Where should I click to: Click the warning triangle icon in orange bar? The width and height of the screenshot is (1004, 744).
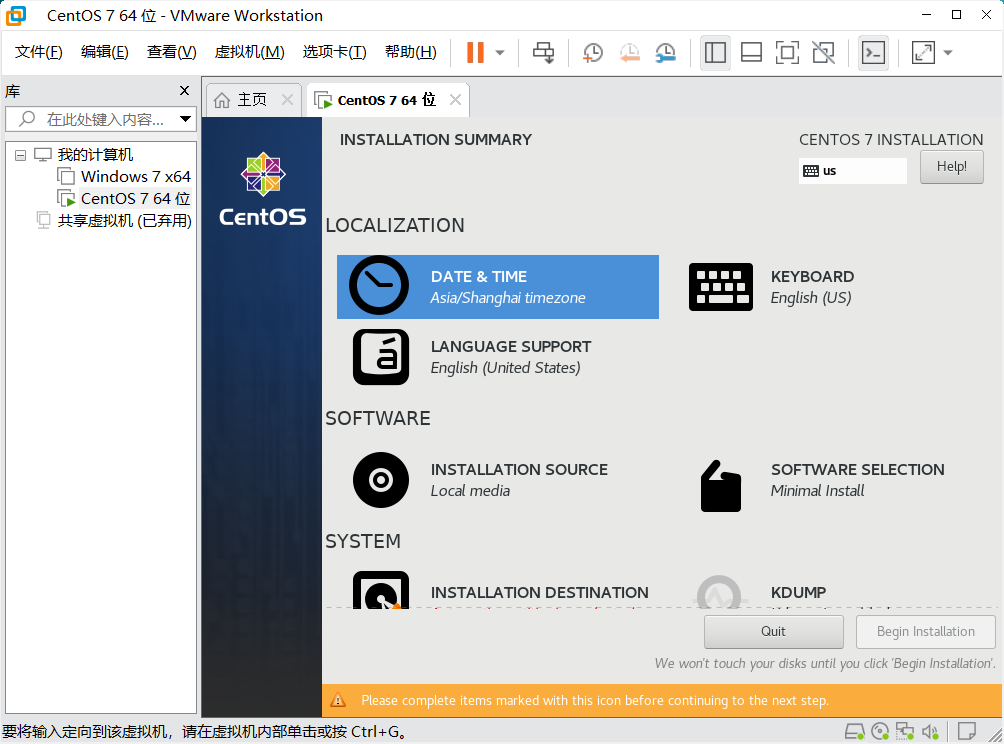coord(337,700)
